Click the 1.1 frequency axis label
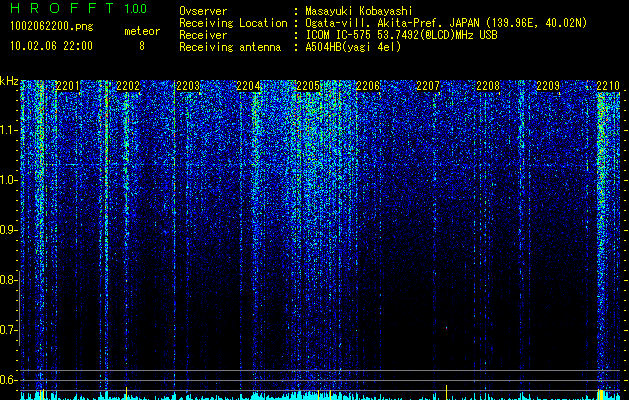 click(8, 130)
